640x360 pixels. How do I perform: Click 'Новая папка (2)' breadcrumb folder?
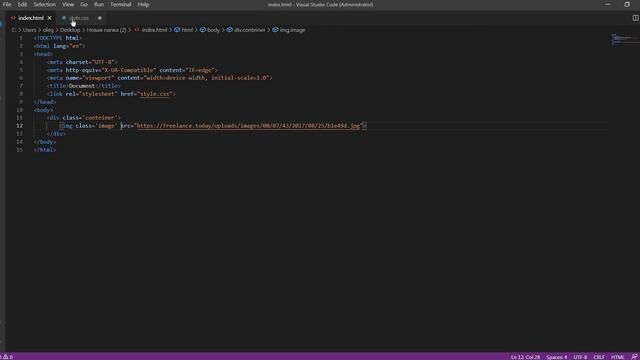click(107, 30)
